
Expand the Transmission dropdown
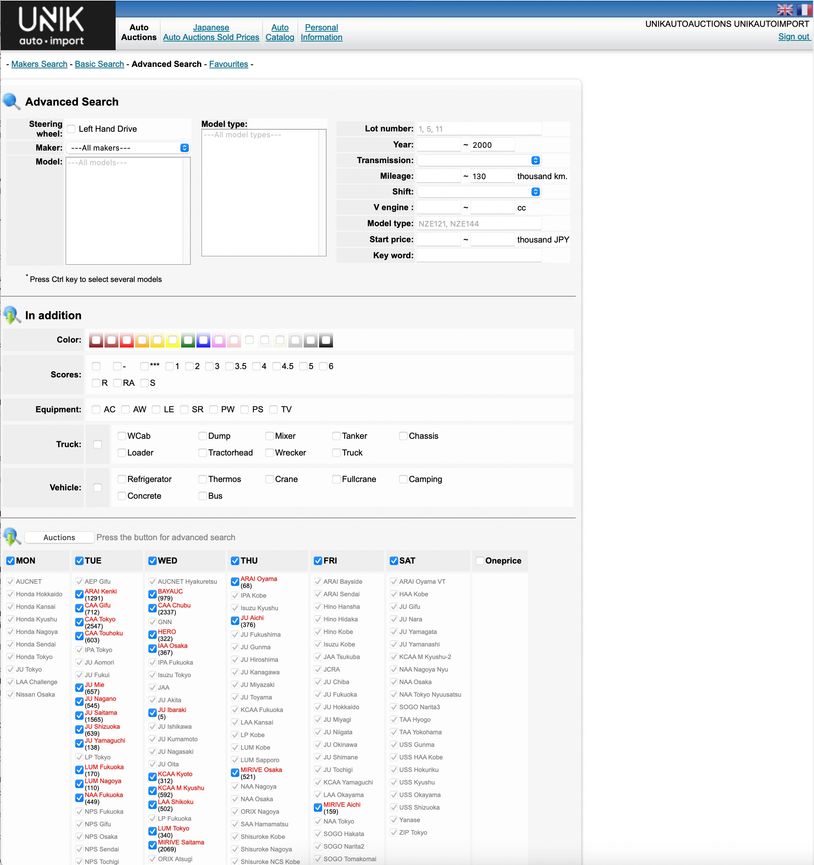pos(478,160)
